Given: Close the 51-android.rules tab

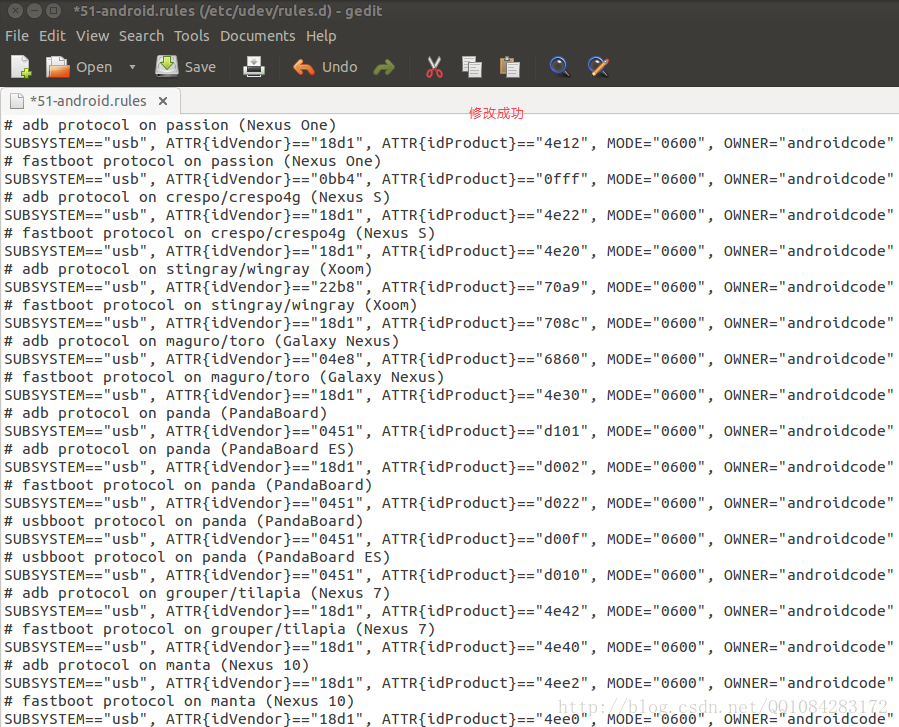Looking at the screenshot, I should pos(163,101).
